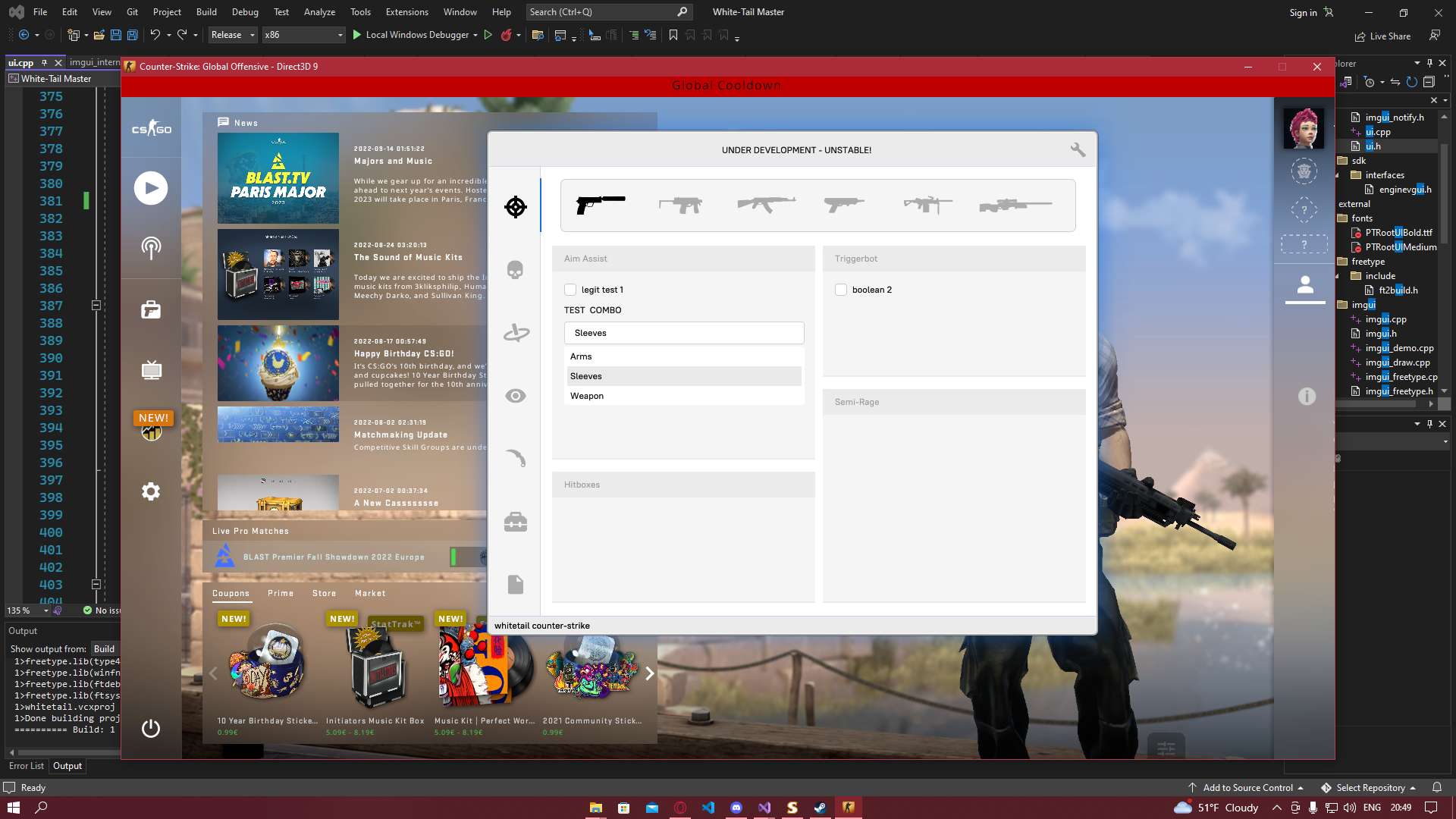Open the x86 platform dropdown
The image size is (1456, 819).
coord(303,35)
